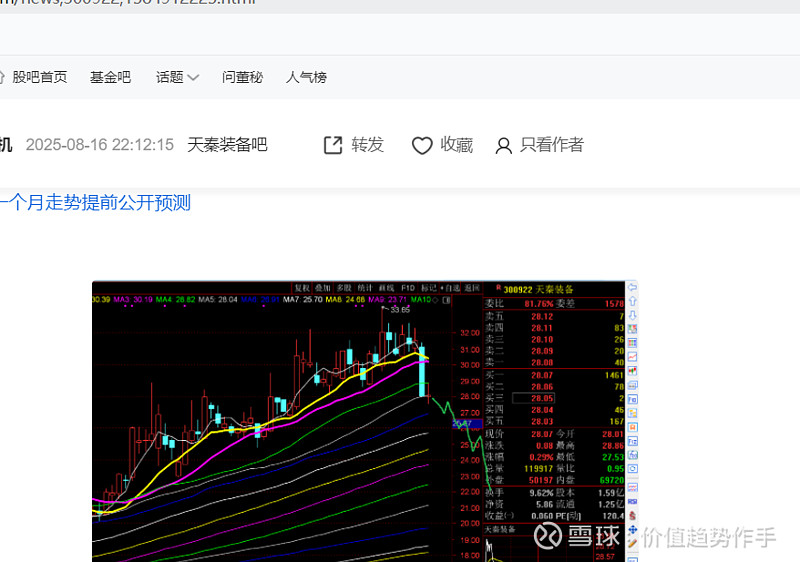
Task: Click the 换手 value 9.62%
Action: pyautogui.click(x=541, y=493)
